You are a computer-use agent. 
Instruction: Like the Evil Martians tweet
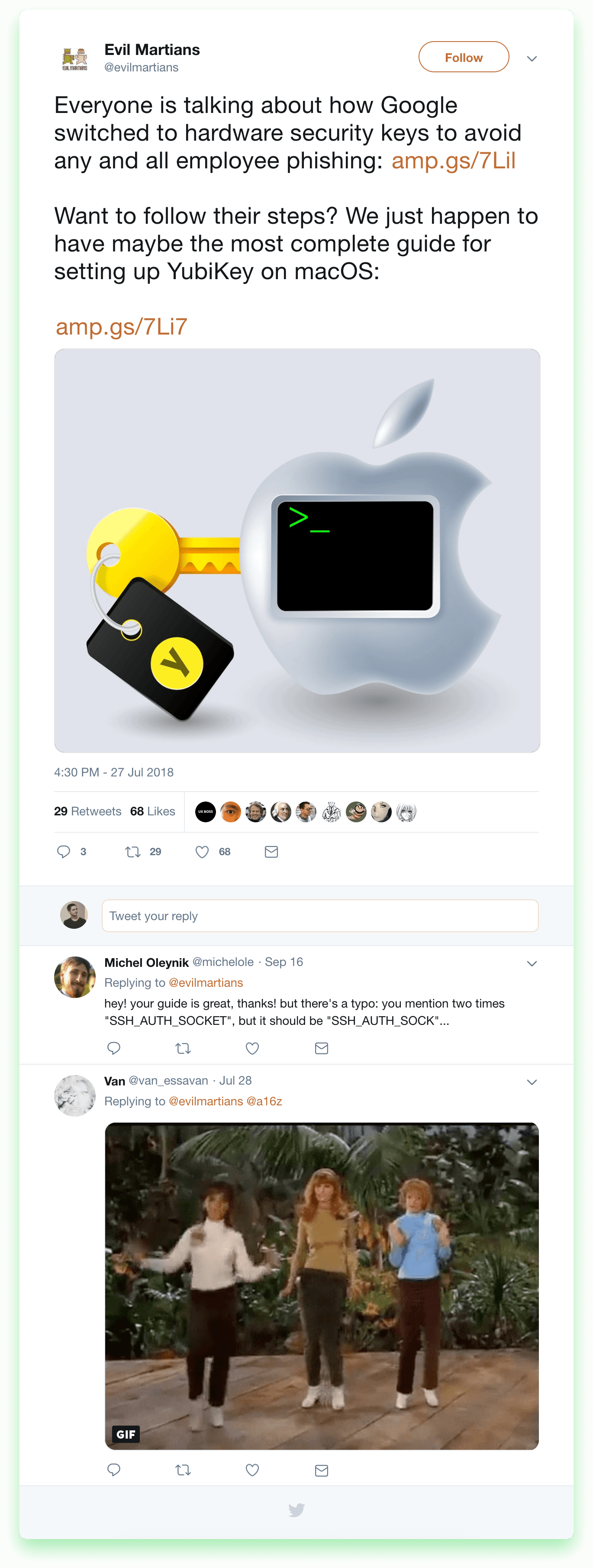tap(202, 852)
